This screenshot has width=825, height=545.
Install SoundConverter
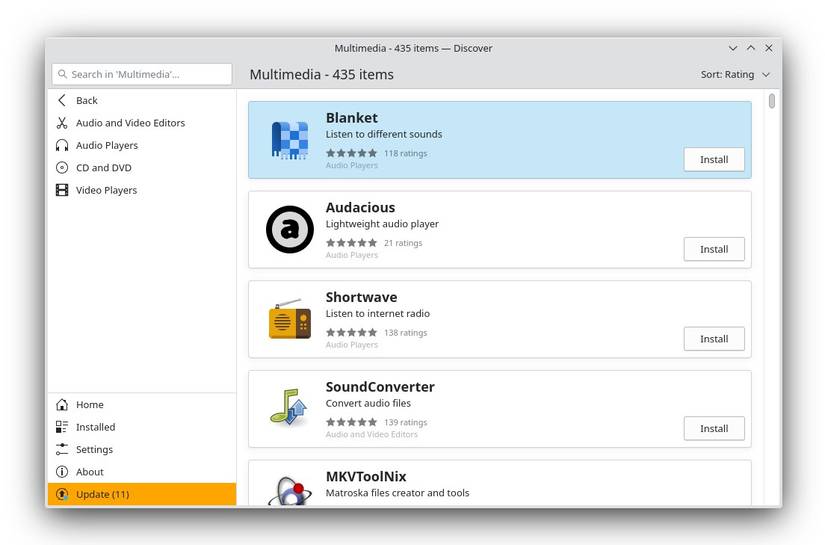pyautogui.click(x=714, y=429)
